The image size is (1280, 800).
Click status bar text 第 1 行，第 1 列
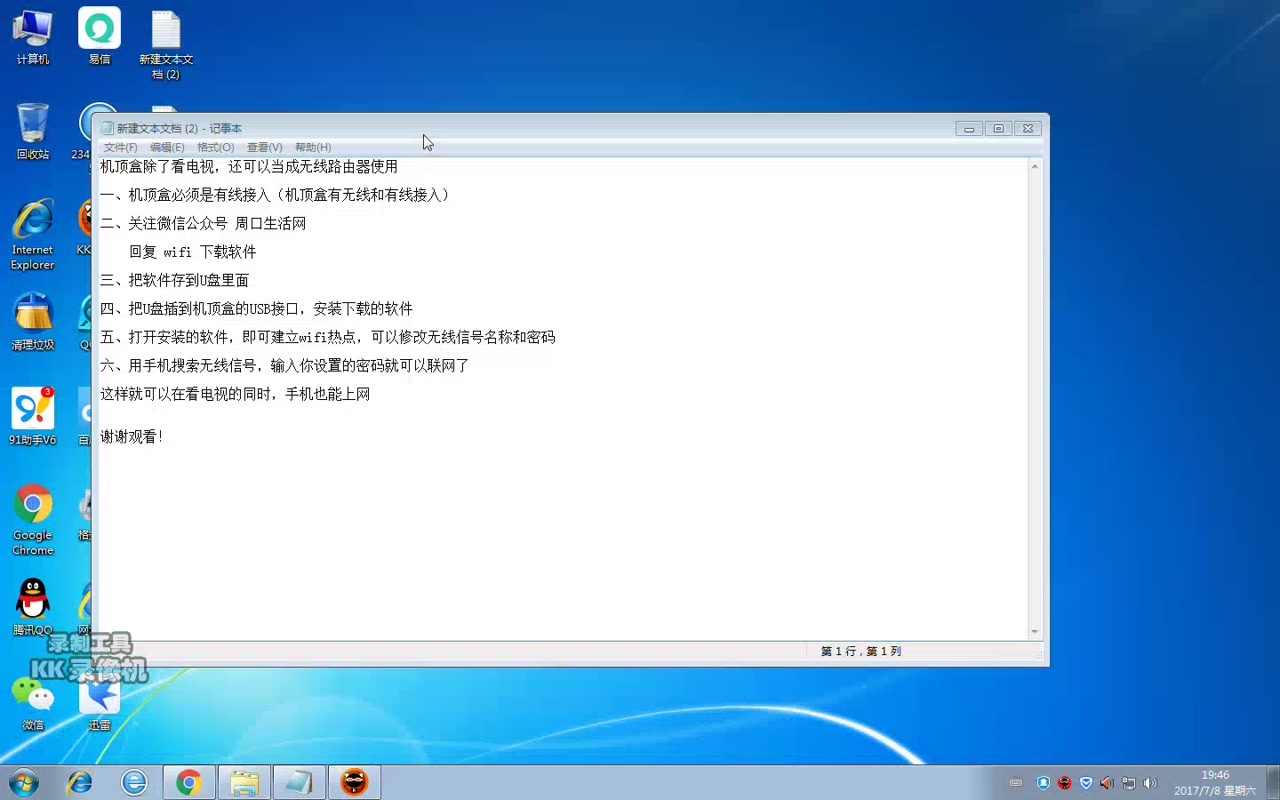[861, 651]
